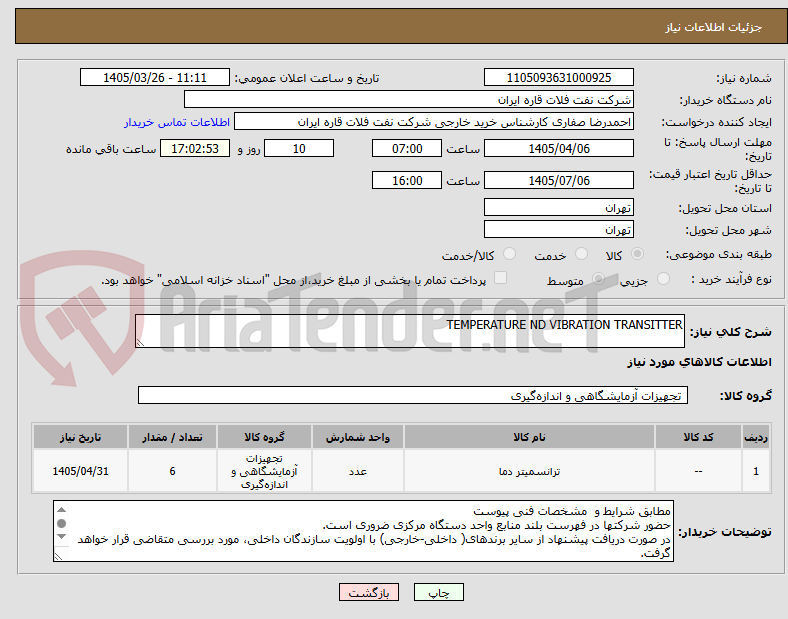Select the متوسط purchase type radio
This screenshot has height=619, width=788.
[598, 279]
